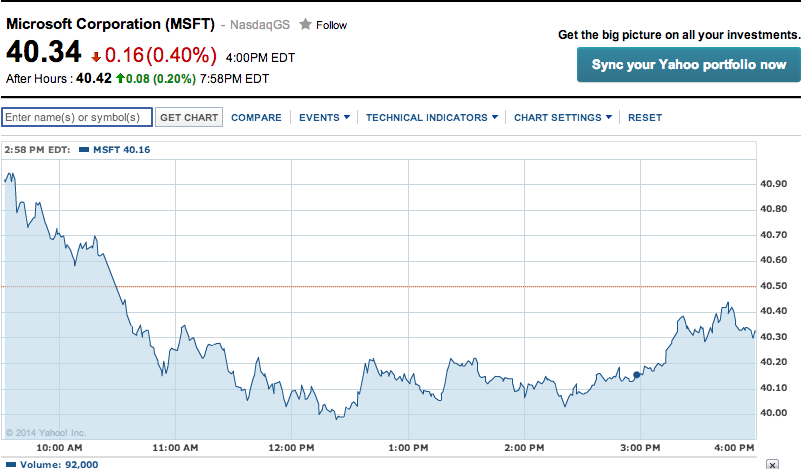
Task: Click the Microsoft Corporation (MSFT) title
Action: (110, 24)
